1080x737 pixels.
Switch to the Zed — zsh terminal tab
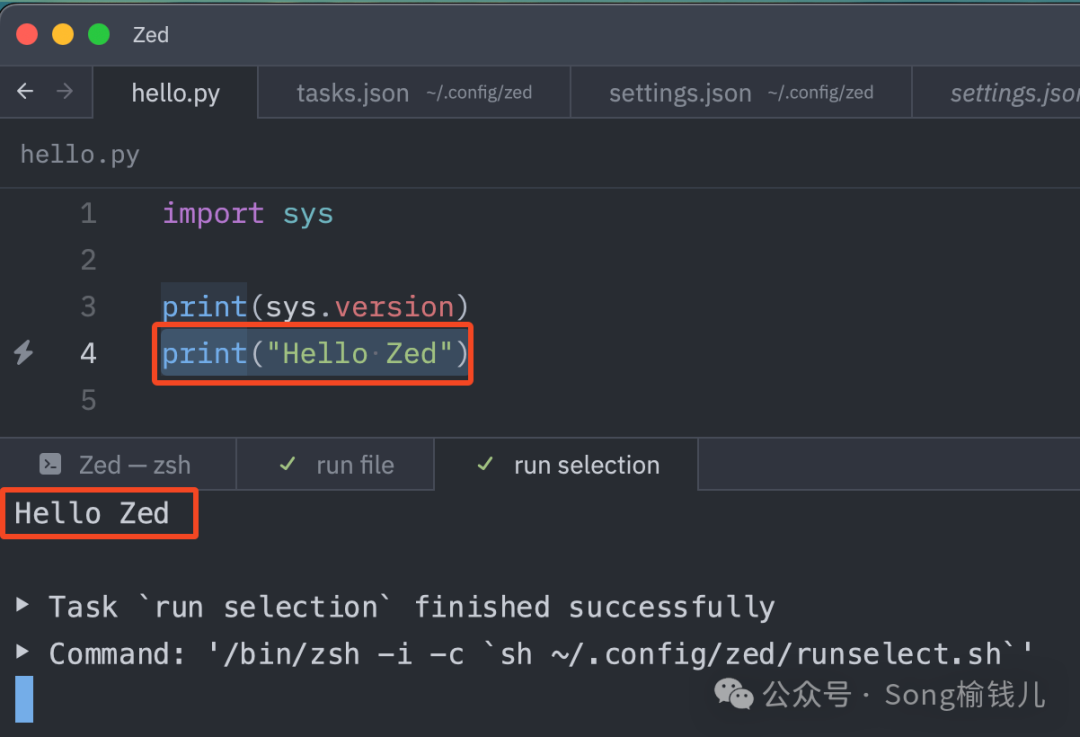point(117,465)
